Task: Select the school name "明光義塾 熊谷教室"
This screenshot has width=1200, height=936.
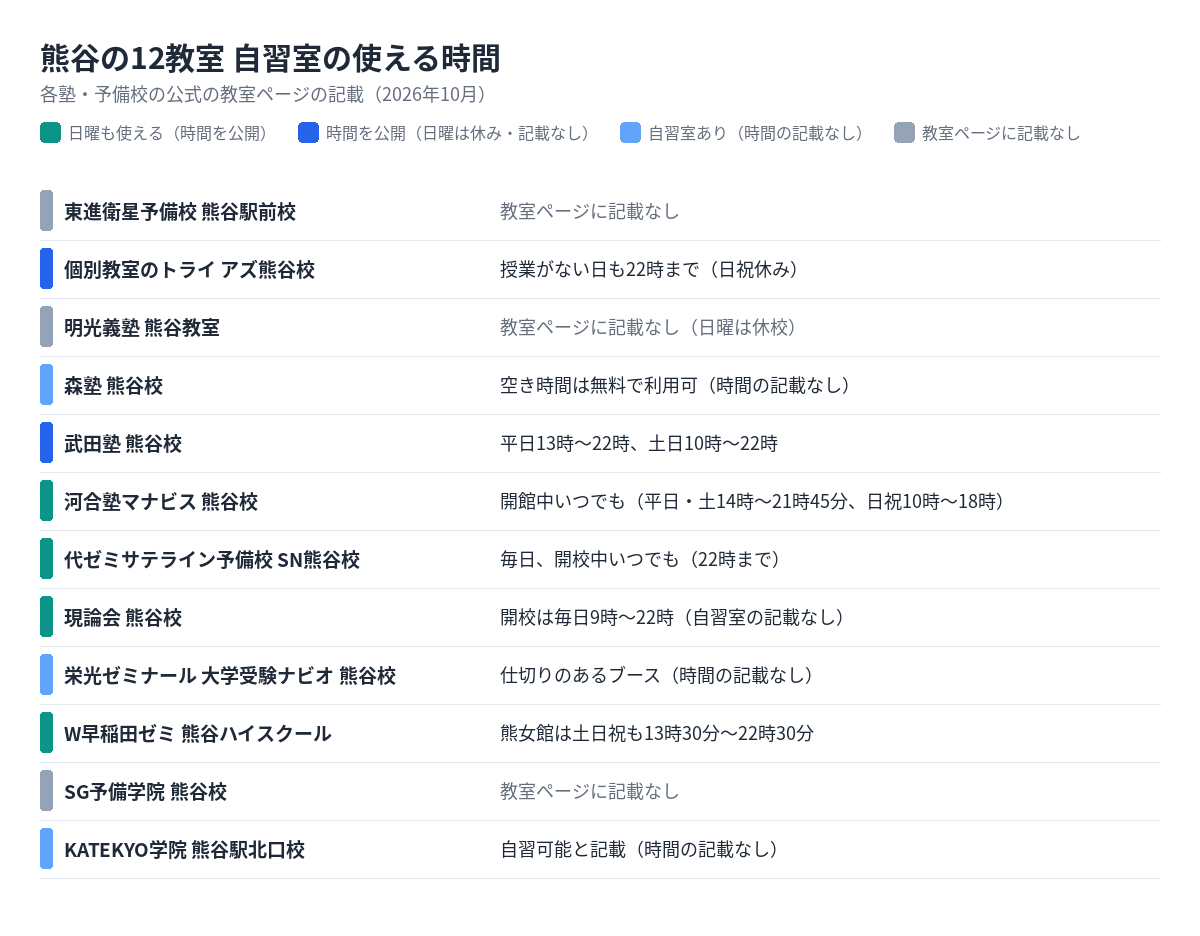Action: 142,327
